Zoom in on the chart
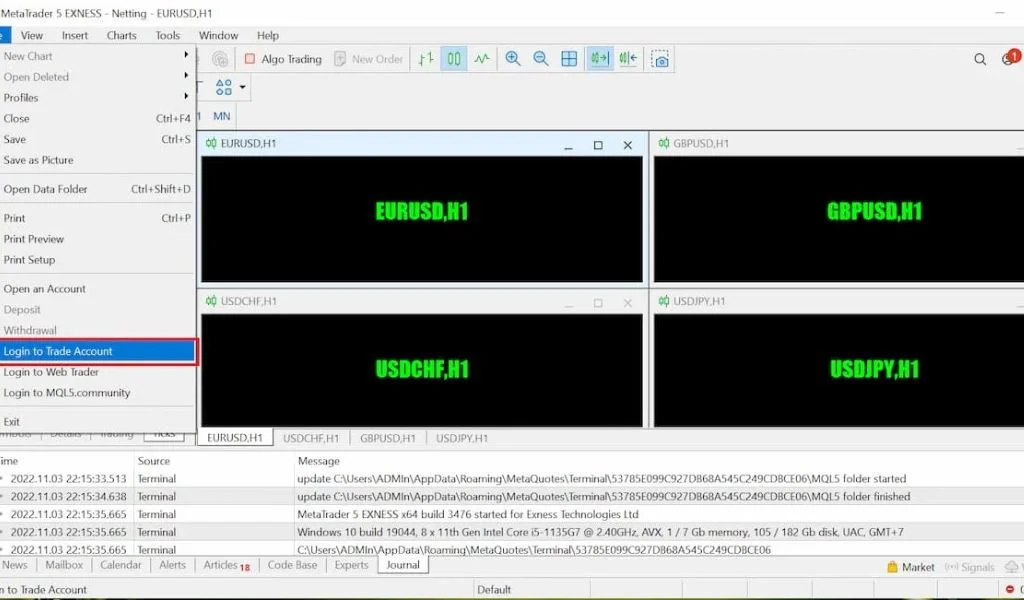Screen dimensions: 1024x600 [x=513, y=58]
